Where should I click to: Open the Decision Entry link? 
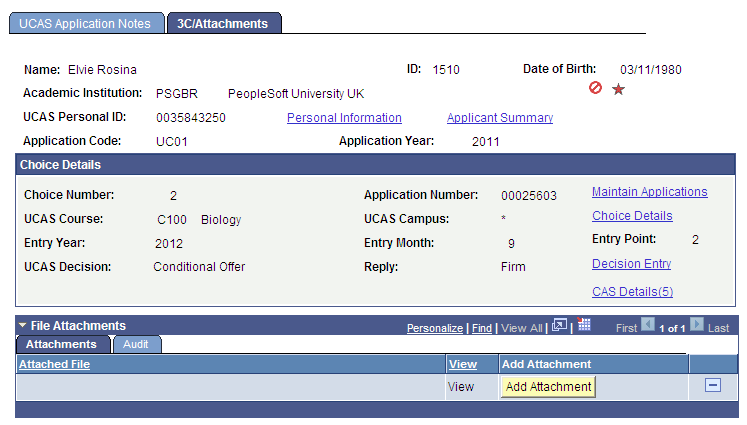631,263
